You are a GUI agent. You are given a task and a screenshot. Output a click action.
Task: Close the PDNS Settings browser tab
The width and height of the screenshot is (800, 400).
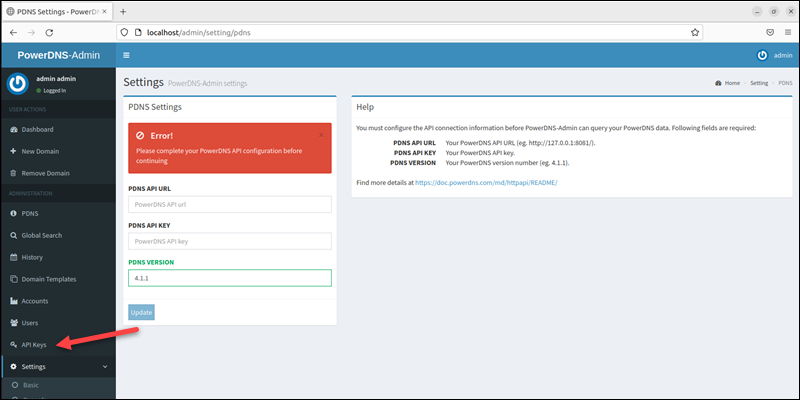[105, 12]
